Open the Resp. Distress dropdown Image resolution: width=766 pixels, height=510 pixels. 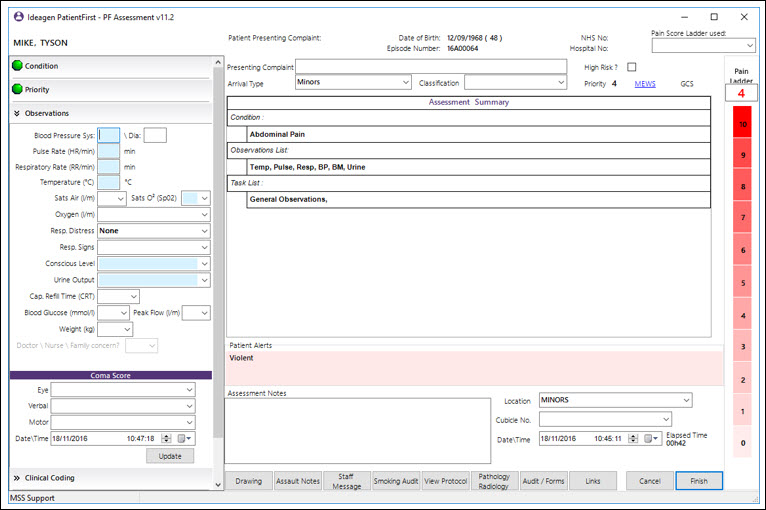click(x=205, y=231)
